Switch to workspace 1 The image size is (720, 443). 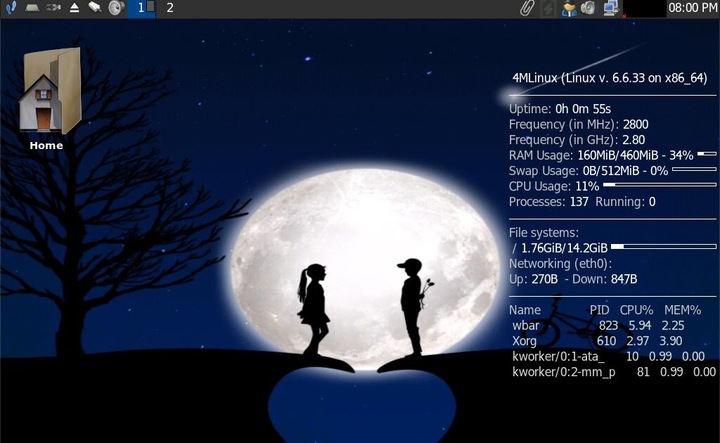click(142, 8)
